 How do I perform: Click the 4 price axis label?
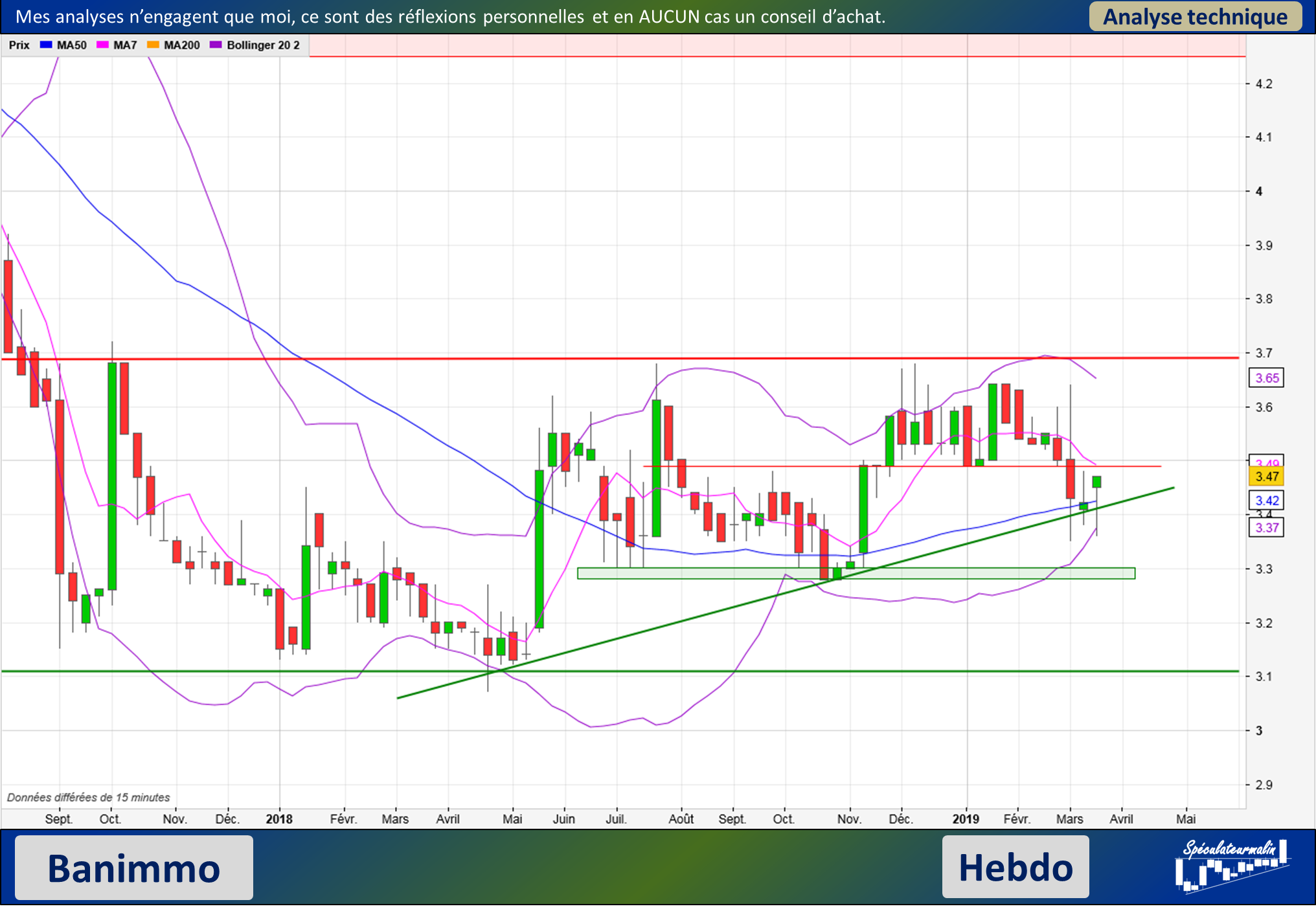click(x=1259, y=192)
